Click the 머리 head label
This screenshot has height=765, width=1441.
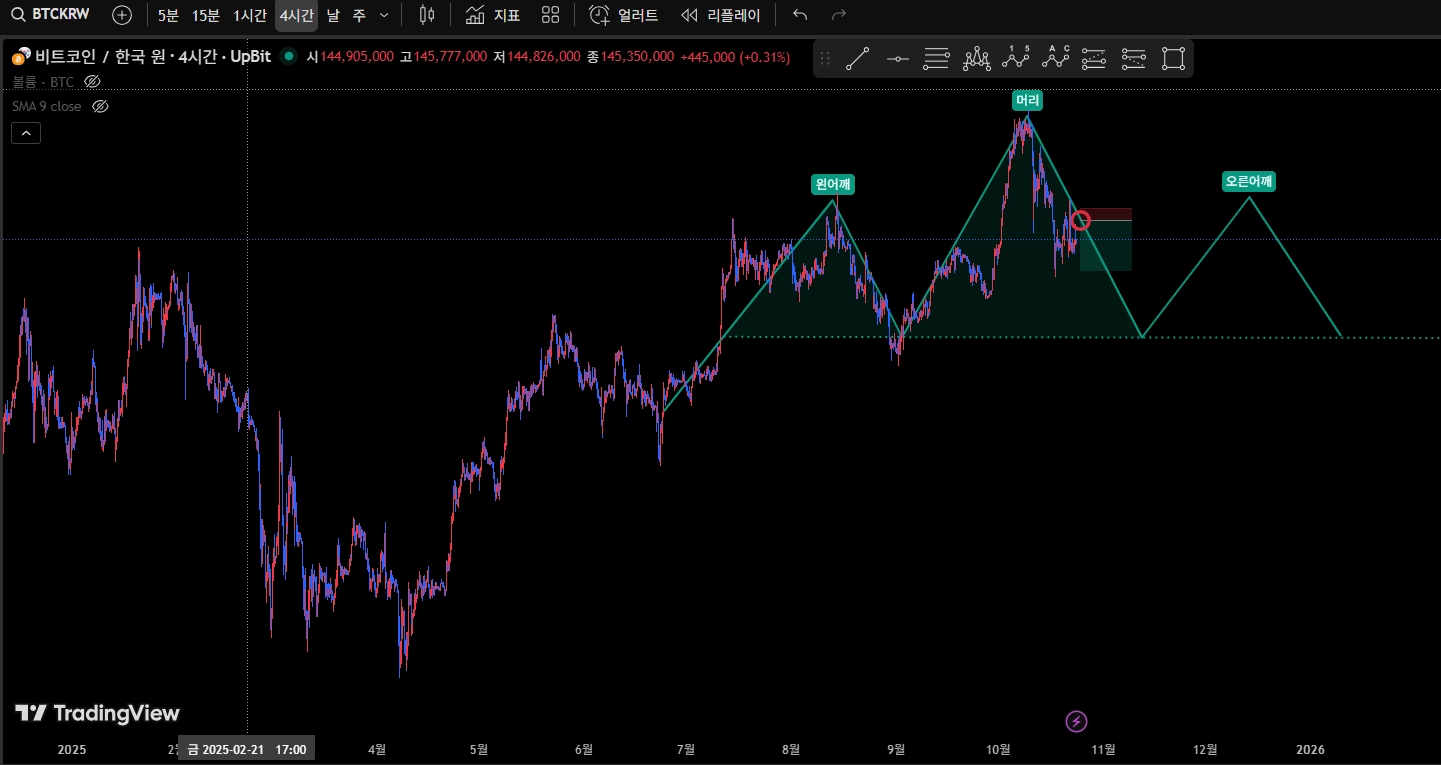pyautogui.click(x=1027, y=101)
